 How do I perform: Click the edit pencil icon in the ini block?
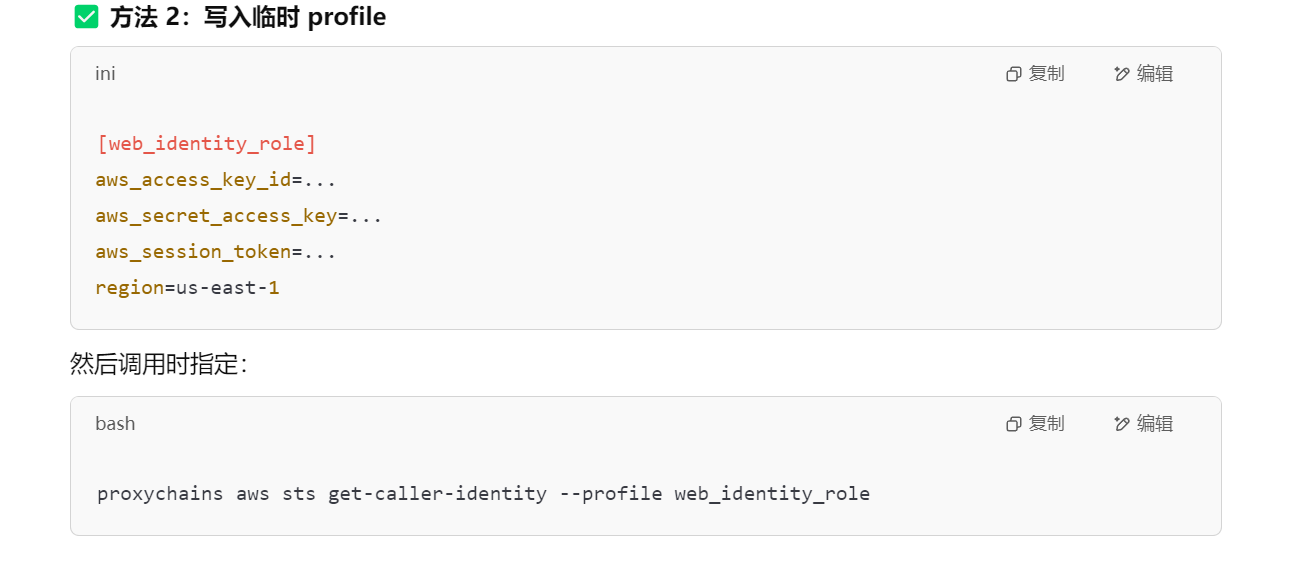[1122, 74]
